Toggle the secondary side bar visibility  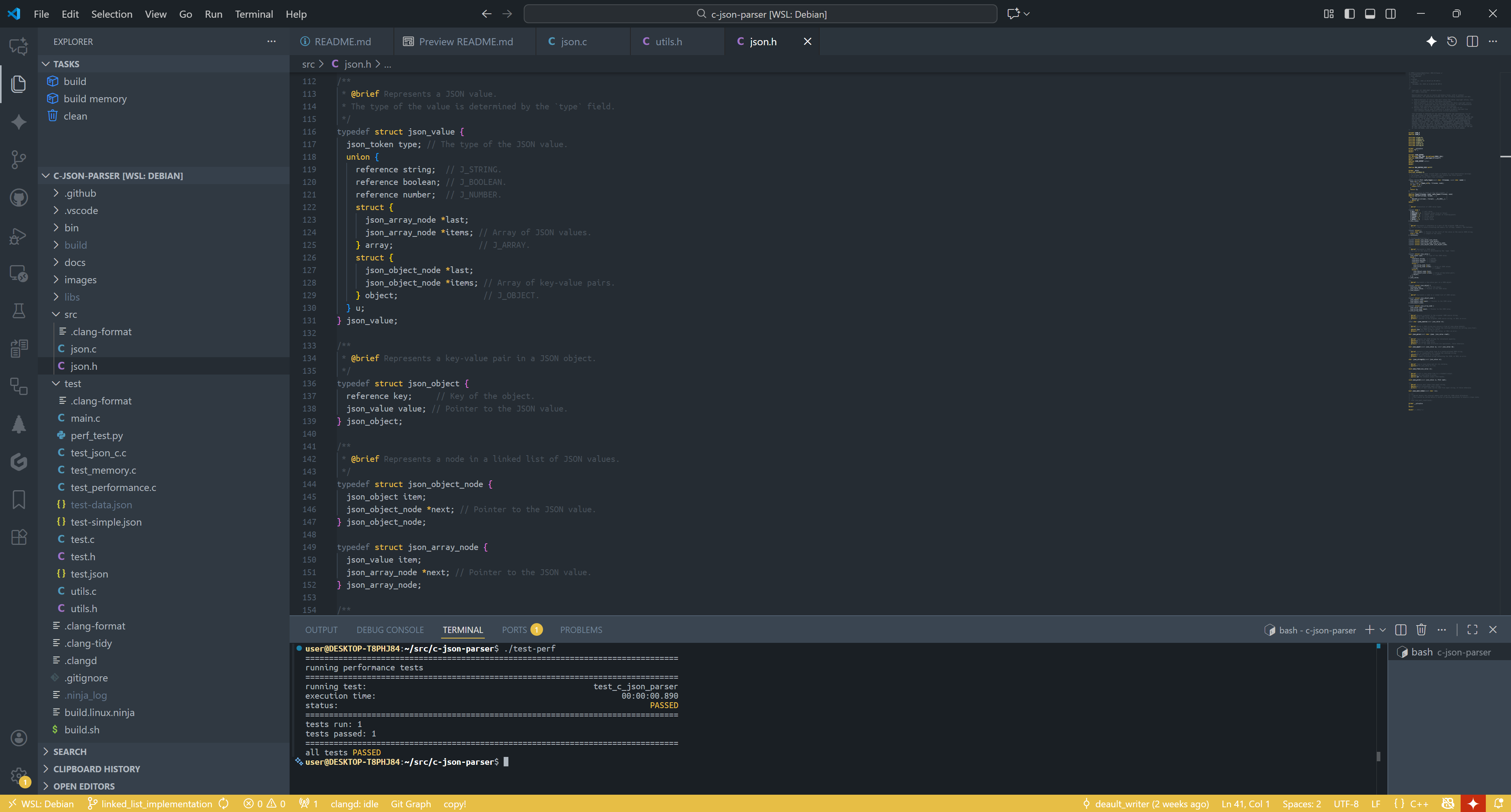(x=1390, y=13)
